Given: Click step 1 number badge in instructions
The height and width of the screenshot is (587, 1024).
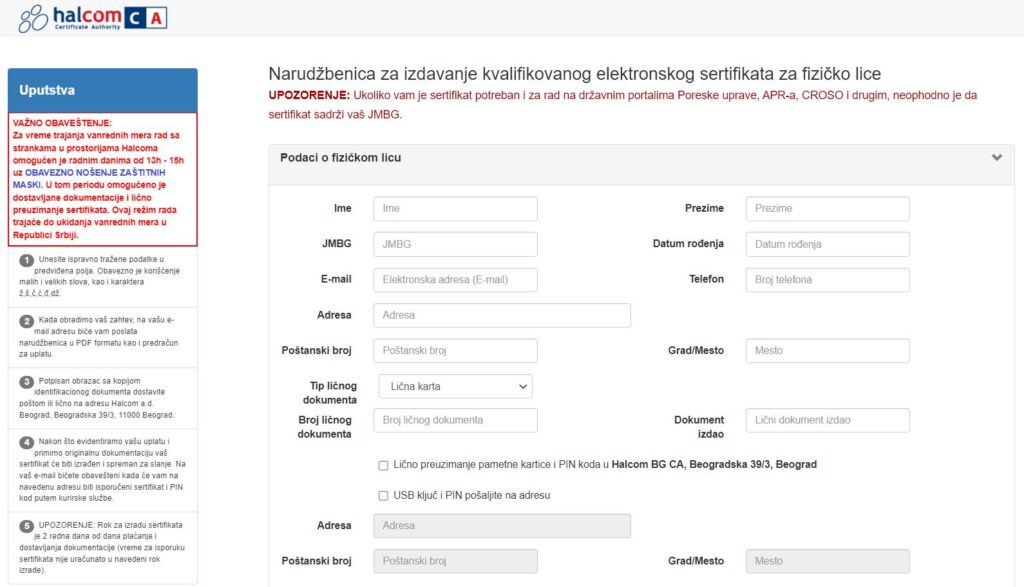Looking at the screenshot, I should pos(27,260).
